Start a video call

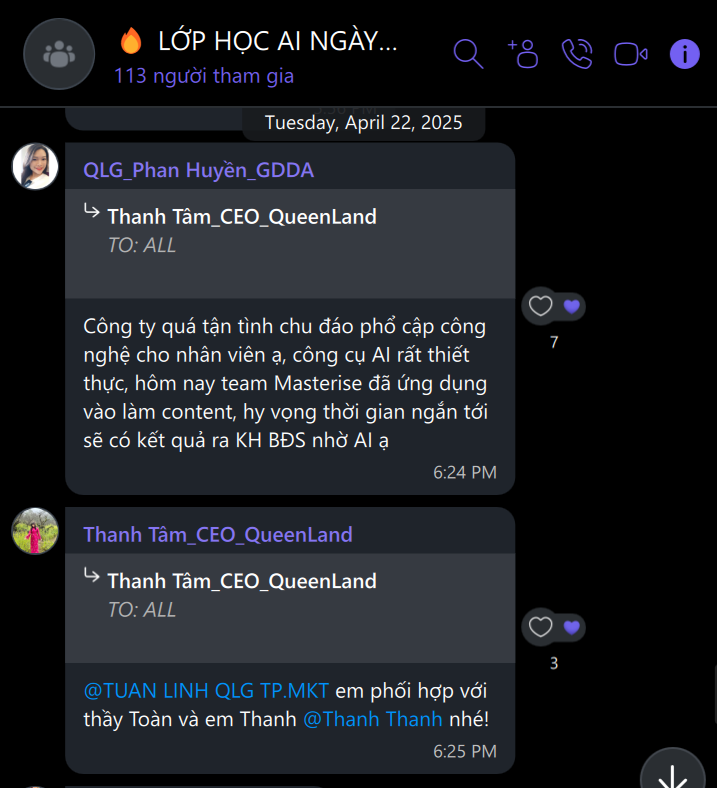[631, 53]
